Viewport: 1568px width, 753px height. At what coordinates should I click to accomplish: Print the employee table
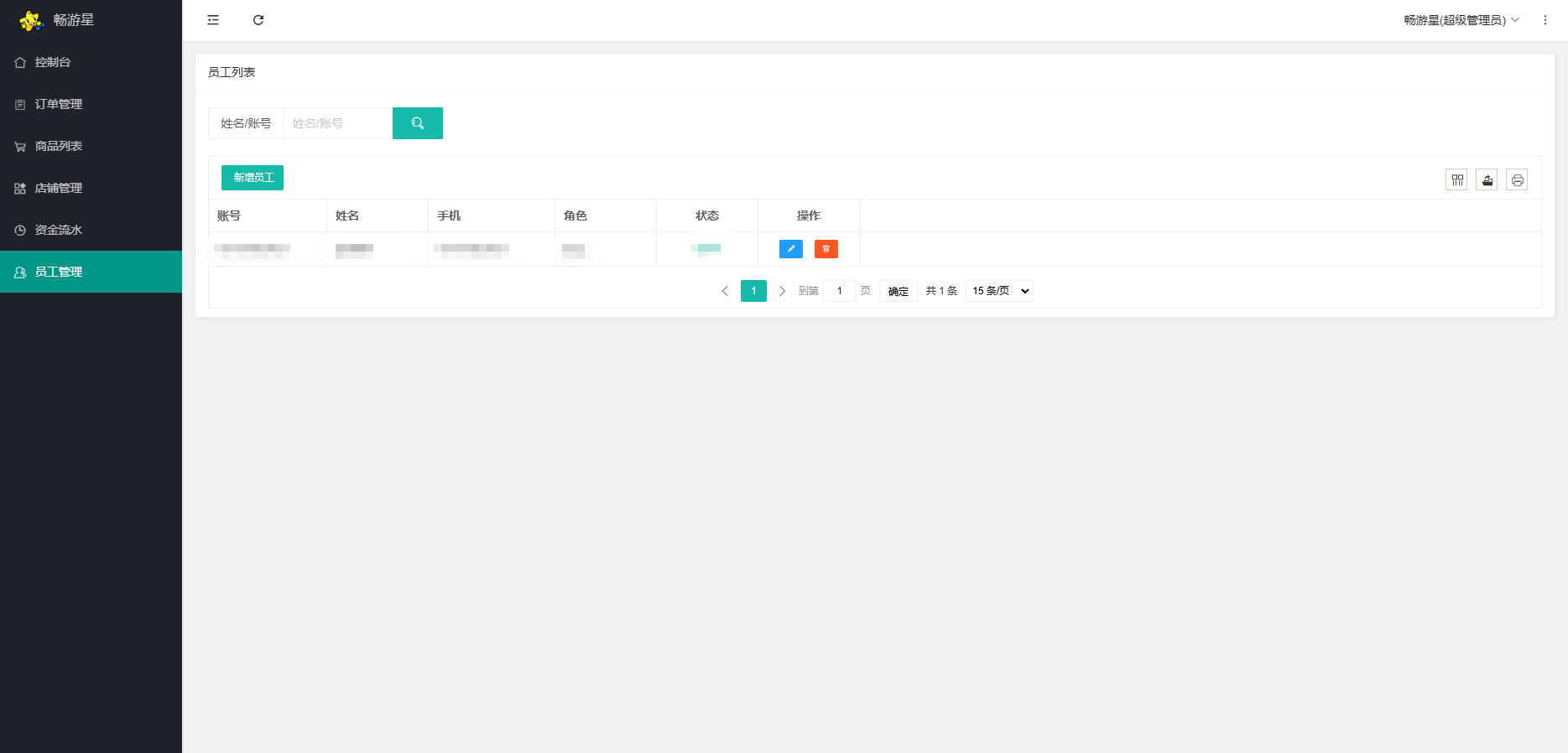coord(1518,179)
